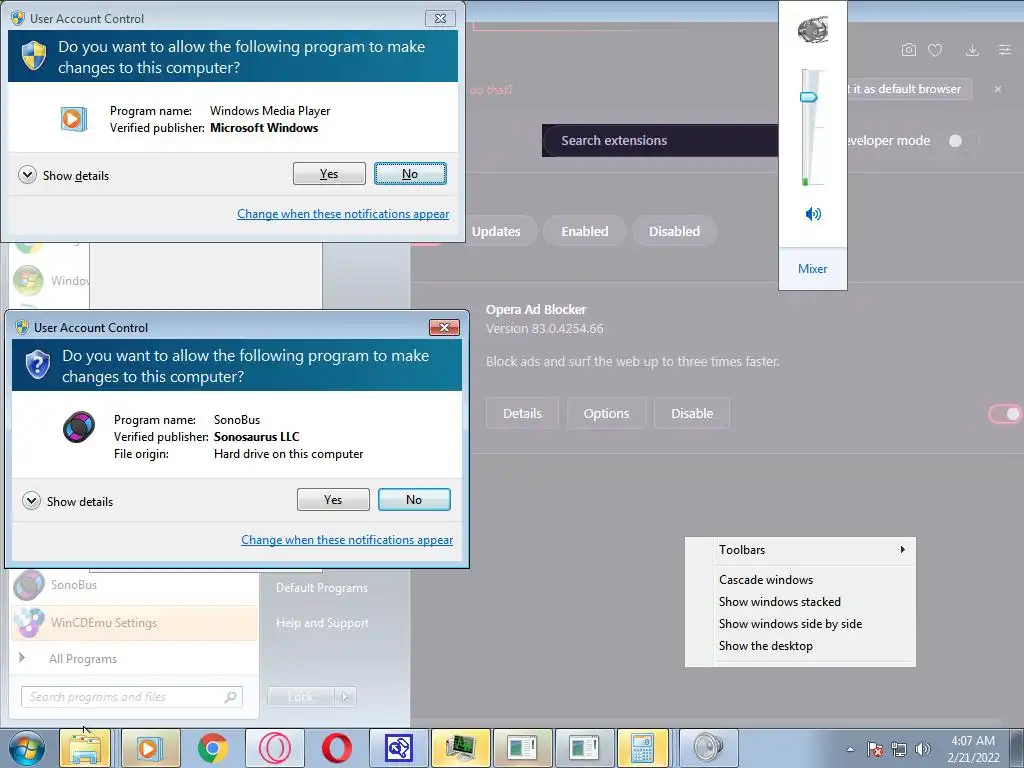Screen dimensions: 1024x768
Task: Mute speakers via volume popup speaker icon
Action: [x=813, y=214]
